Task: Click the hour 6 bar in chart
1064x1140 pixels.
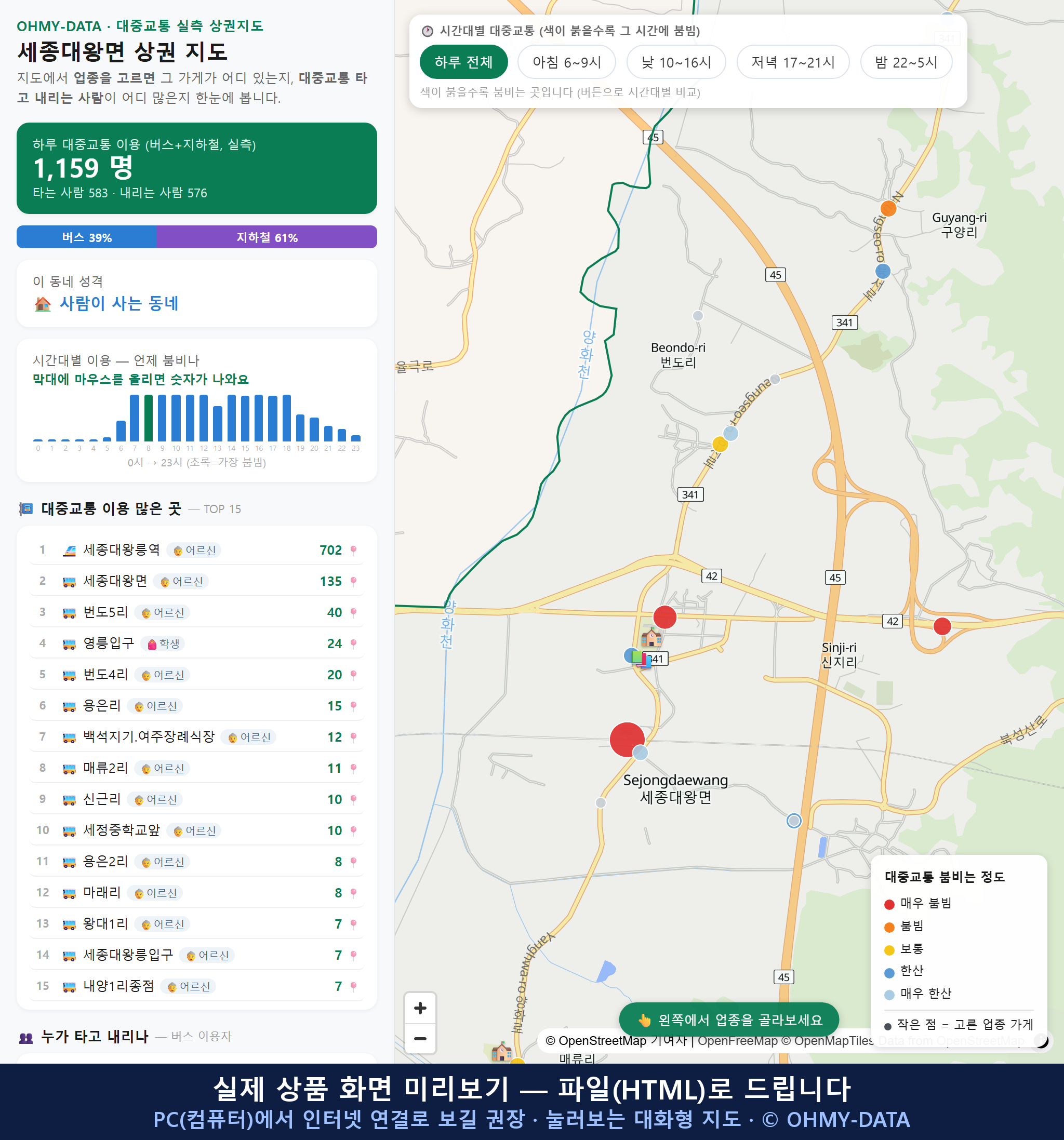Action: tap(121, 430)
